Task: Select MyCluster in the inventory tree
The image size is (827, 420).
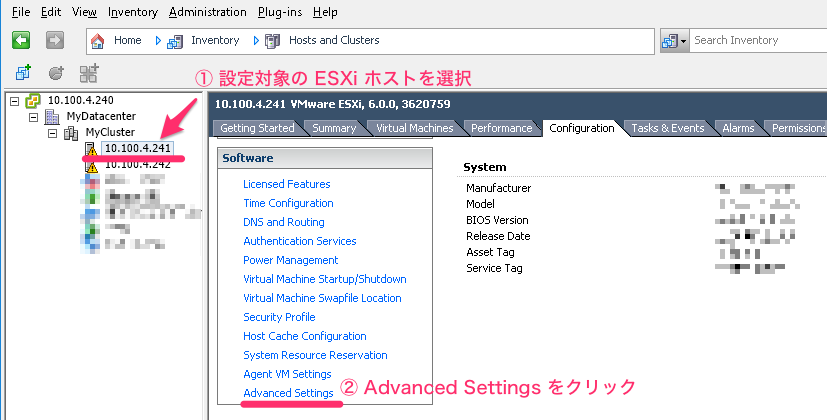Action: [x=110, y=132]
